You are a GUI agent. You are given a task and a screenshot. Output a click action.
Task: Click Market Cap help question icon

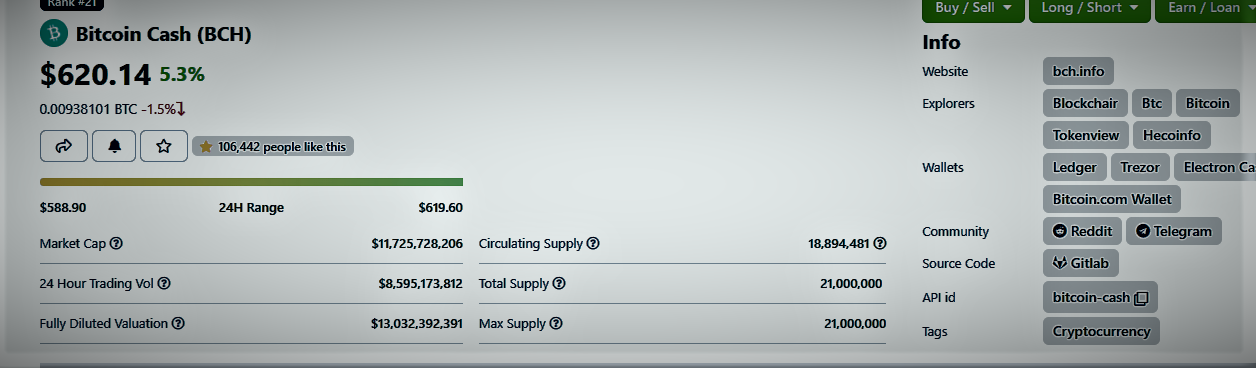[x=116, y=243]
